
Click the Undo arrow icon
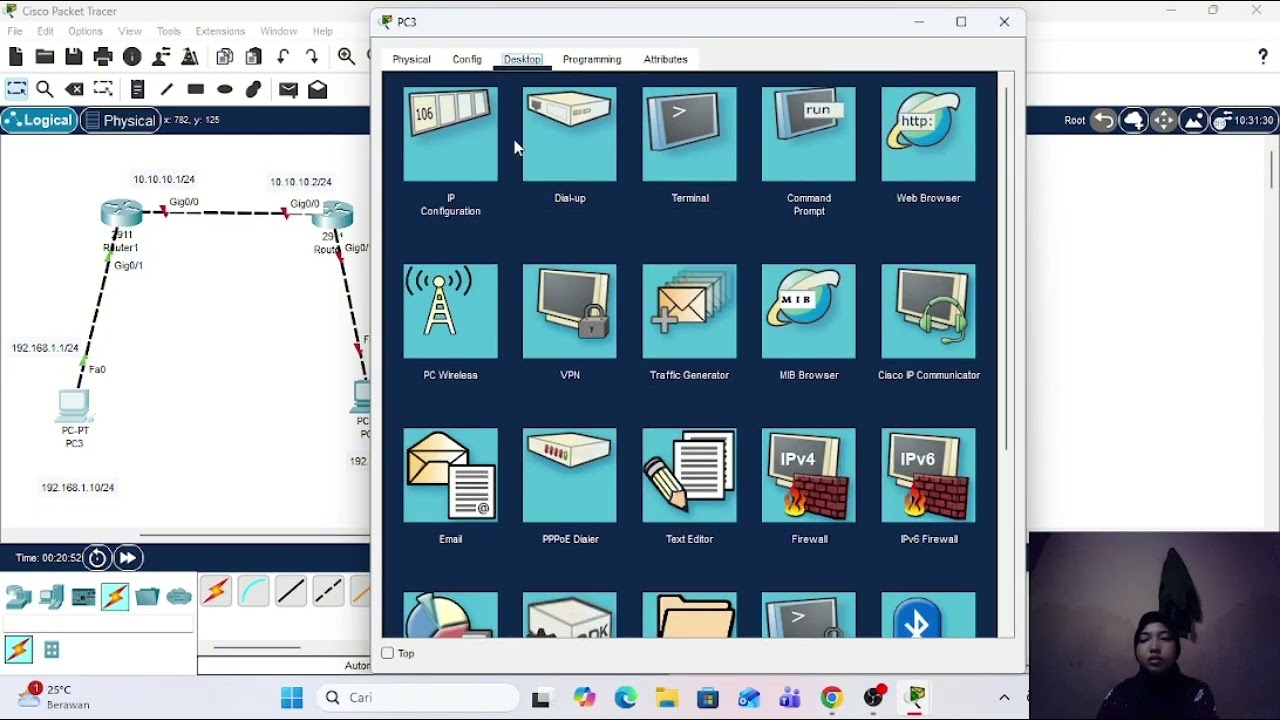coord(284,57)
